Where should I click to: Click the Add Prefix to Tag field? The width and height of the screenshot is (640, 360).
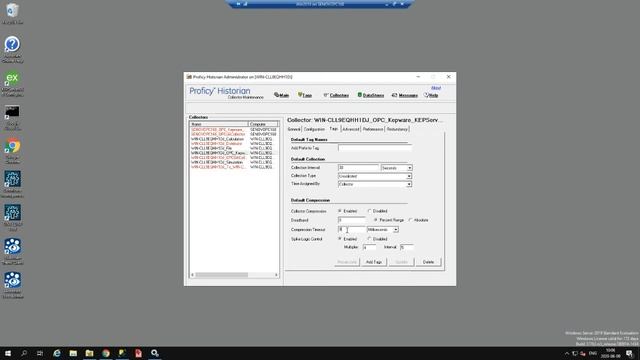tap(375, 148)
